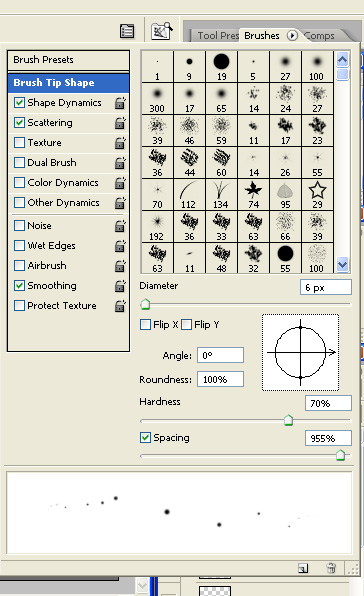
Task: Lock the Protect Texture option
Action: click(x=120, y=306)
